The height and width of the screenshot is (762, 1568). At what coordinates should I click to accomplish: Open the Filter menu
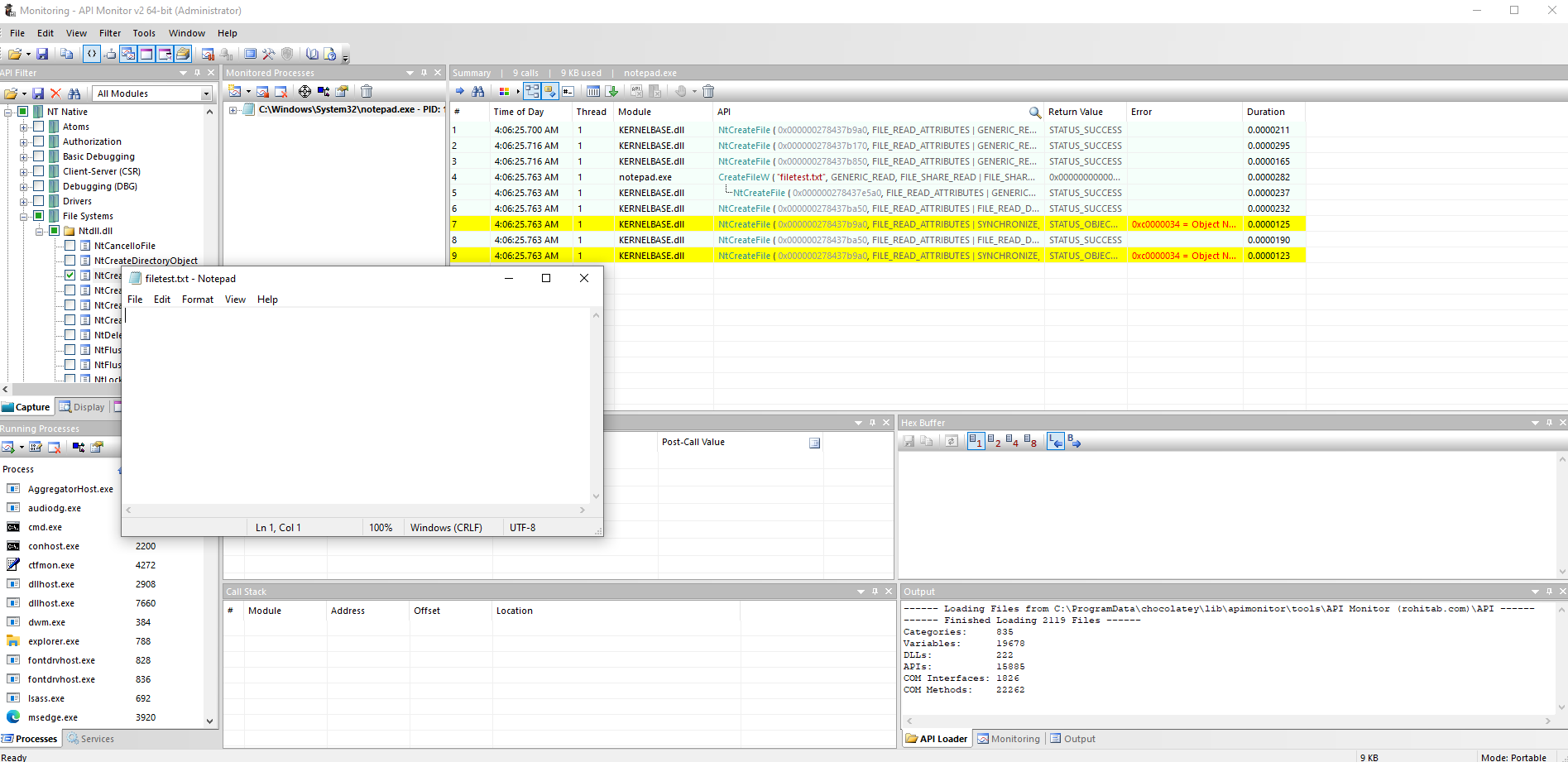(x=110, y=33)
